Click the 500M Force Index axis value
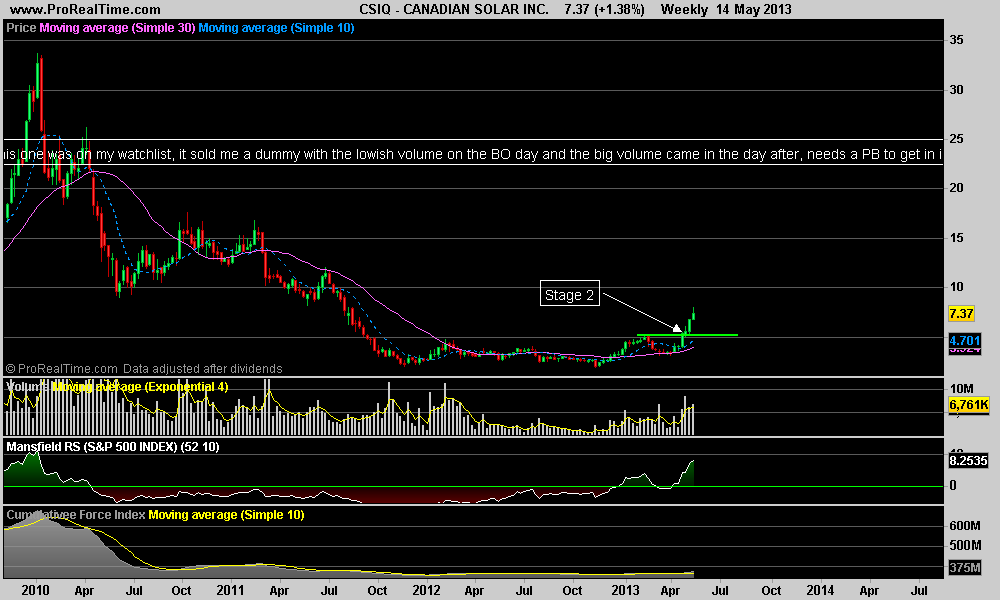 pos(965,546)
